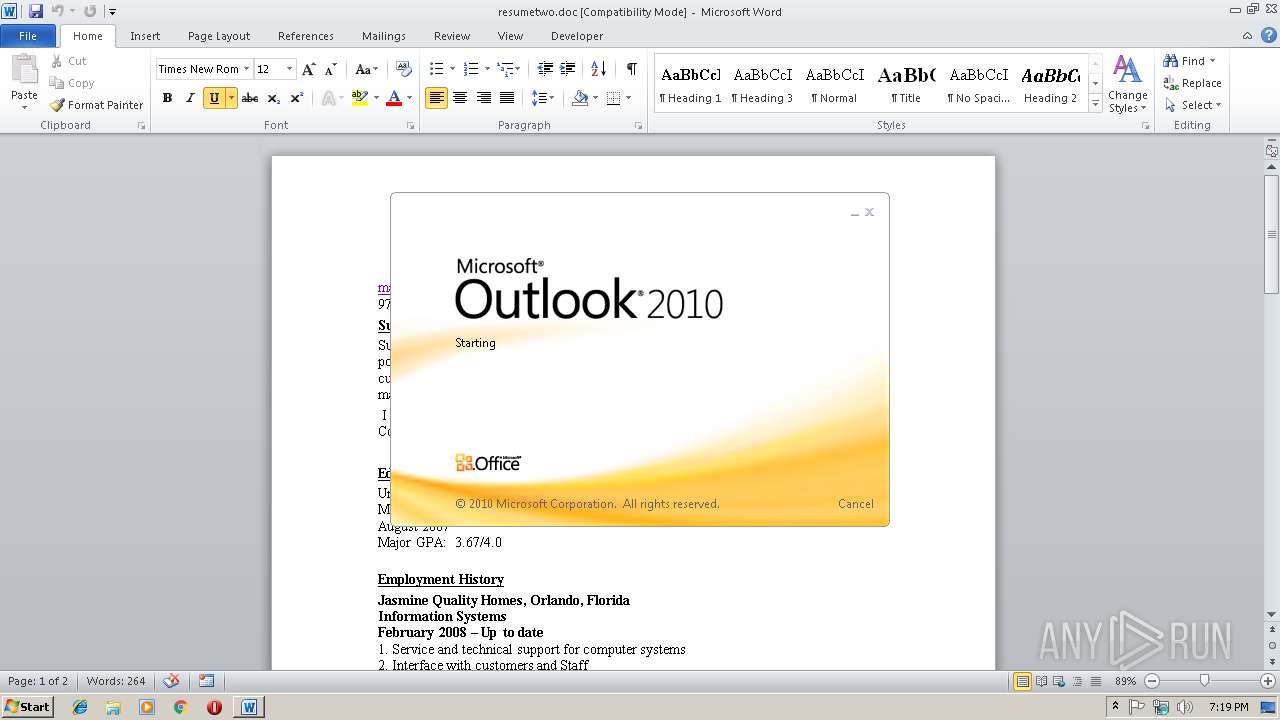Open the File tab
This screenshot has height=720, width=1280.
[28, 36]
